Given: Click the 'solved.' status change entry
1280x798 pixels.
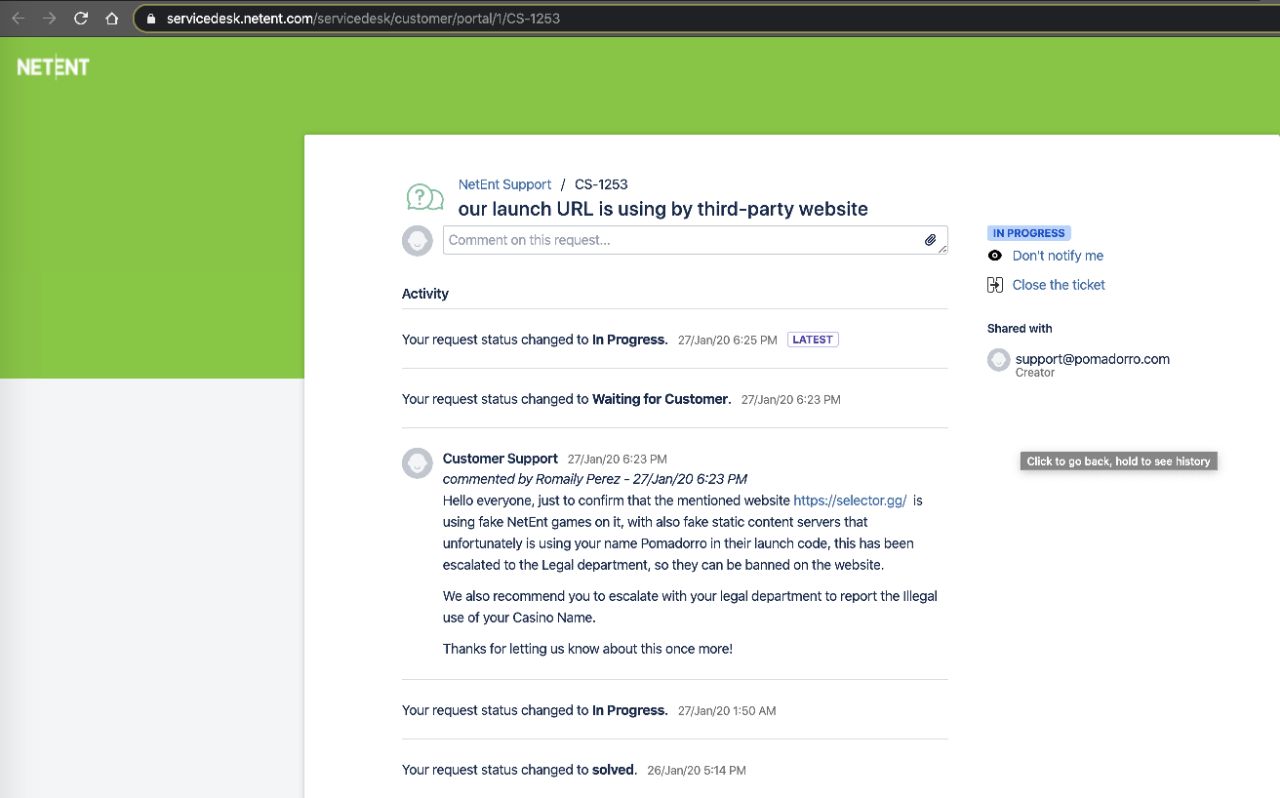Looking at the screenshot, I should tap(519, 770).
